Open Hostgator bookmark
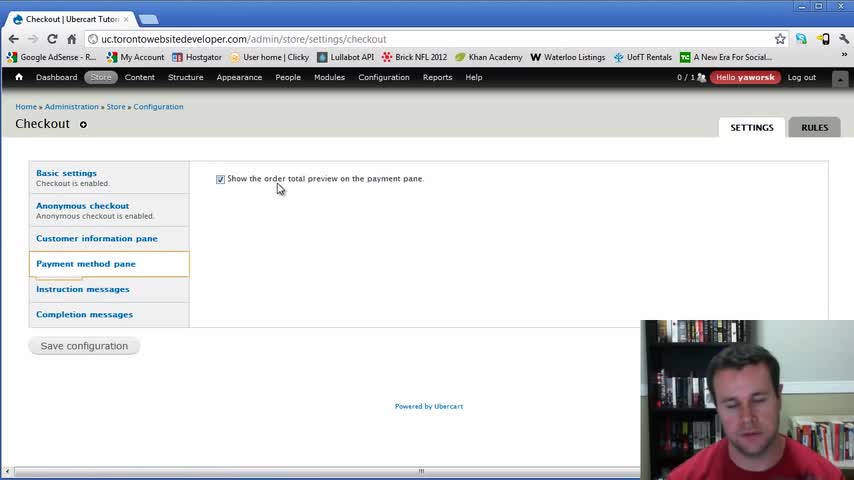 (197, 57)
